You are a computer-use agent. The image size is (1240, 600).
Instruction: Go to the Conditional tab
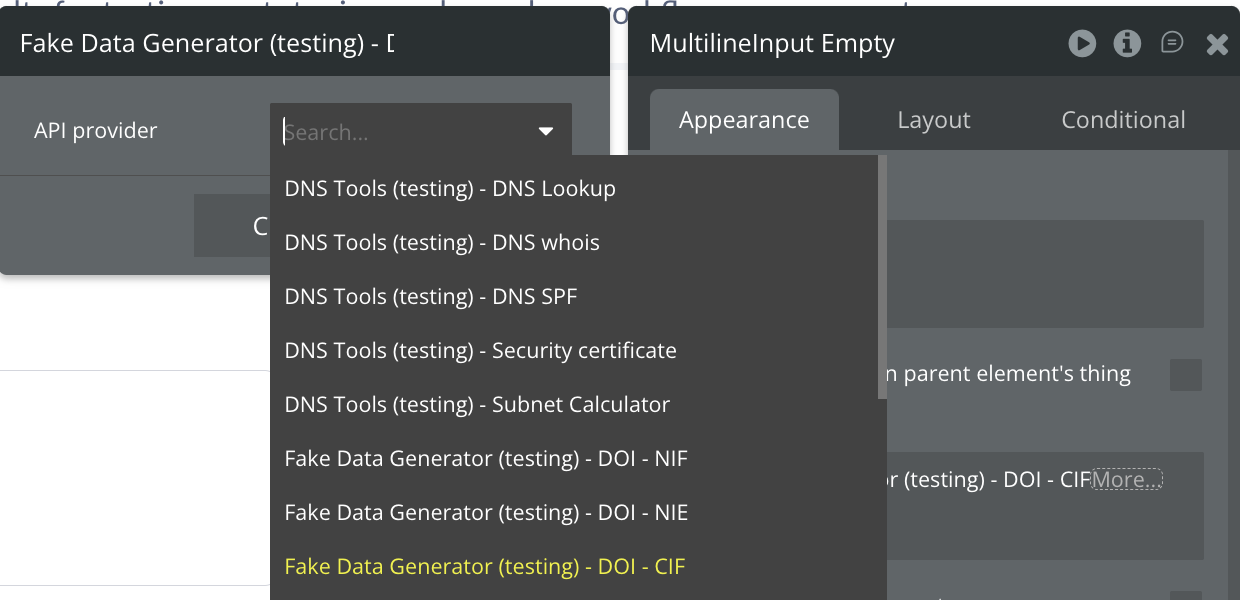[x=1123, y=120]
